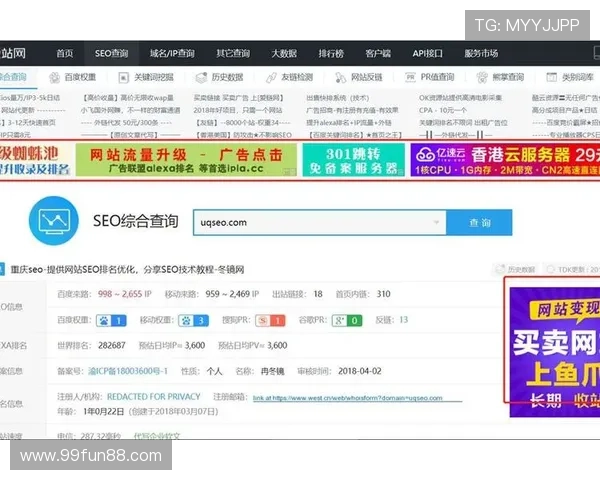Screen dimensions: 600x480
Task: Click the domain input field with uqseo.com
Action: [320, 222]
